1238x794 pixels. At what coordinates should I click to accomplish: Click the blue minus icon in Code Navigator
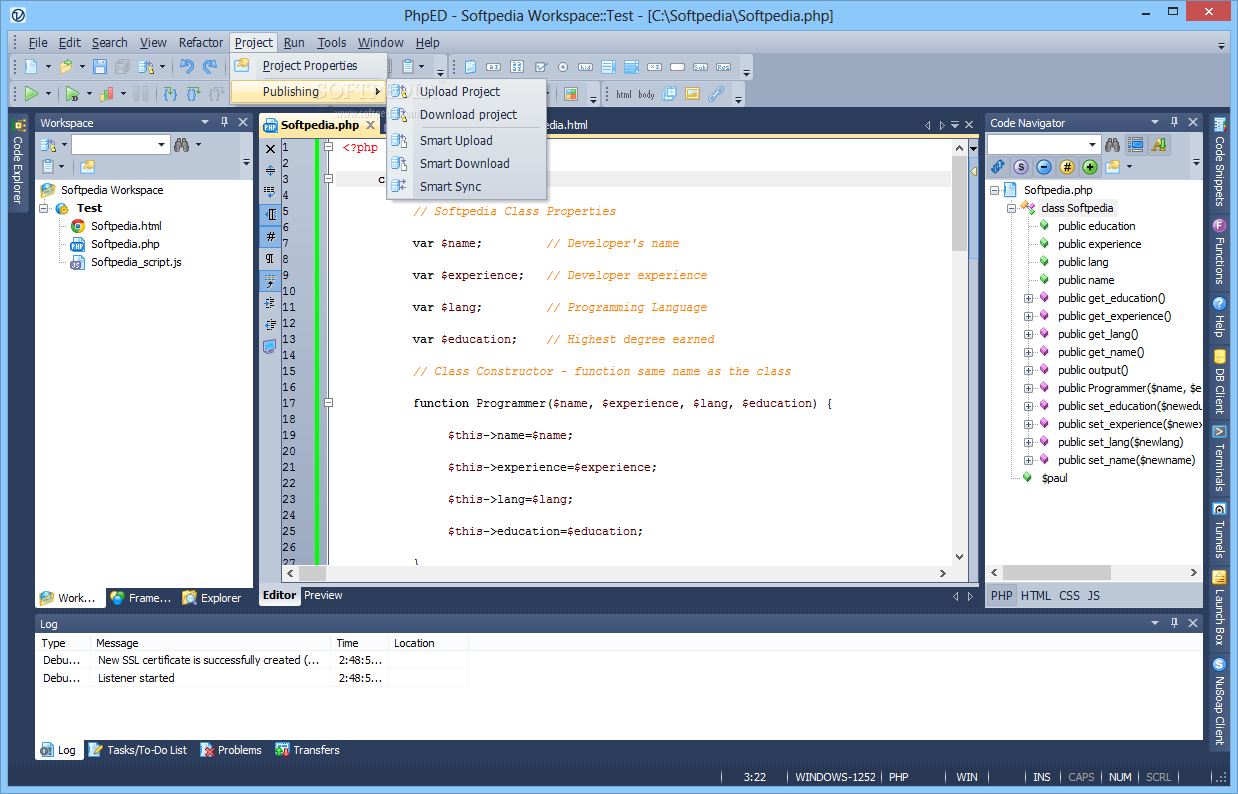(1044, 167)
